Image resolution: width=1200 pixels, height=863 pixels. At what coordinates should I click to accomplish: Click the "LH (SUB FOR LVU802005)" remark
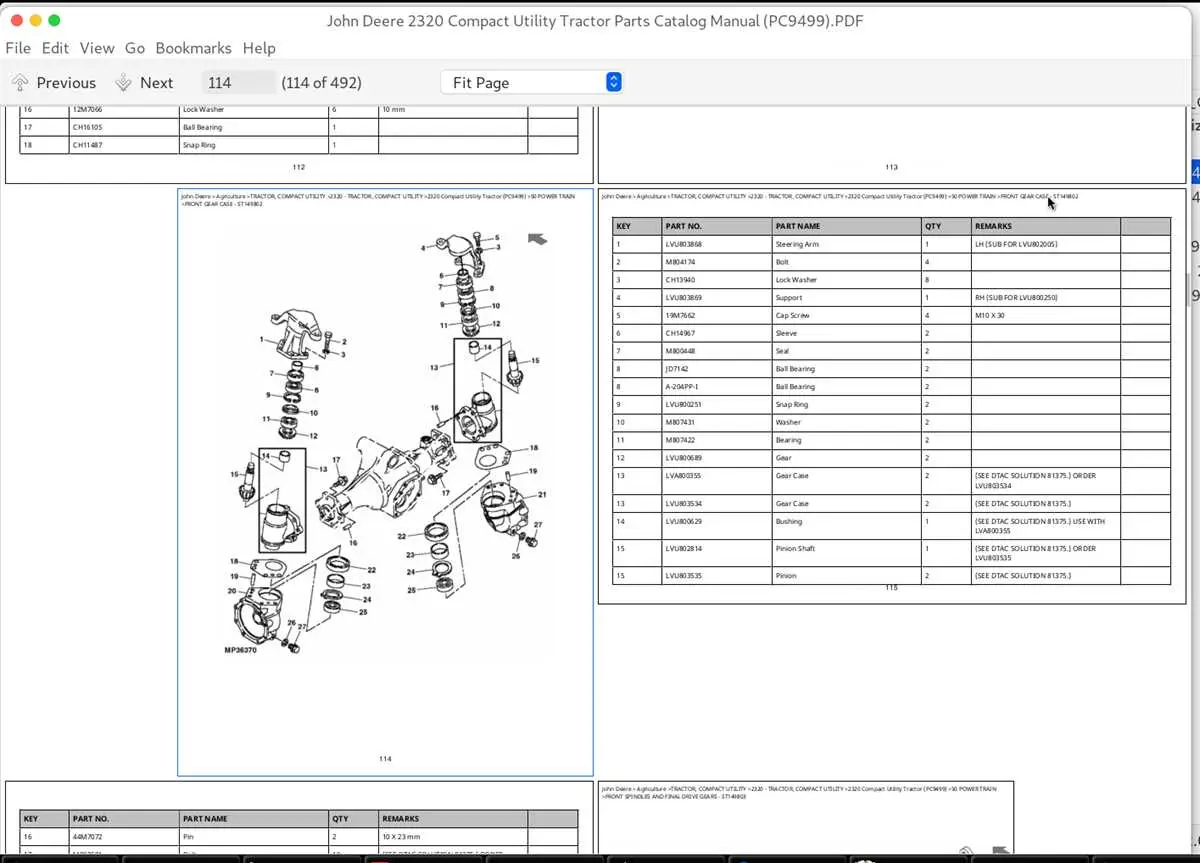coord(1016,244)
